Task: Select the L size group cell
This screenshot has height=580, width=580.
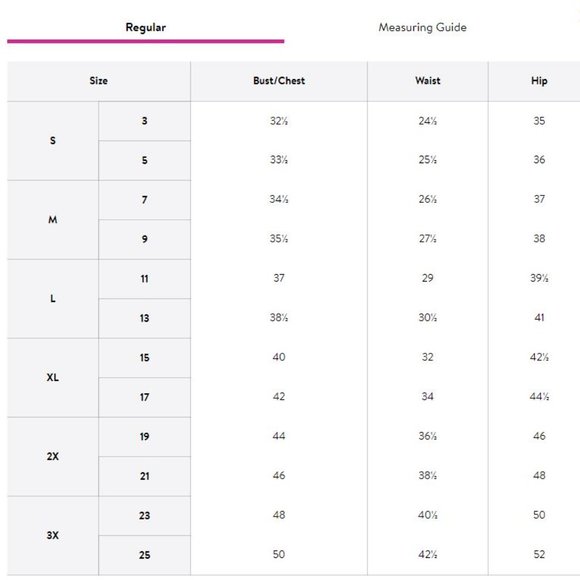Action: (53, 299)
